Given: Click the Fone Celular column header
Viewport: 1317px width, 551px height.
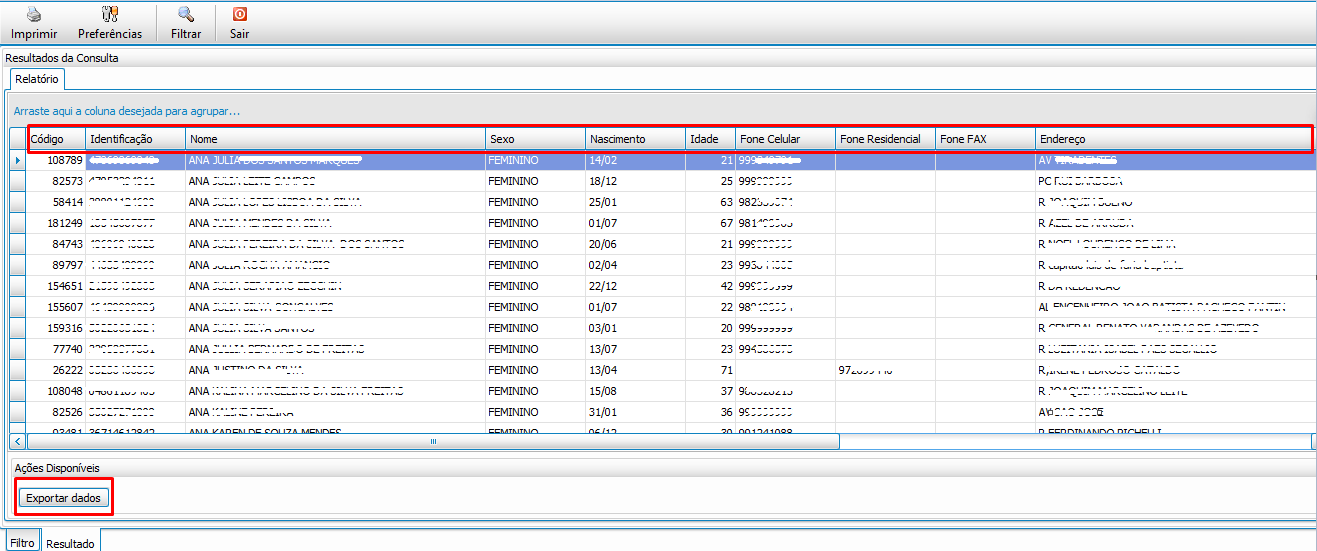Looking at the screenshot, I should [x=785, y=139].
